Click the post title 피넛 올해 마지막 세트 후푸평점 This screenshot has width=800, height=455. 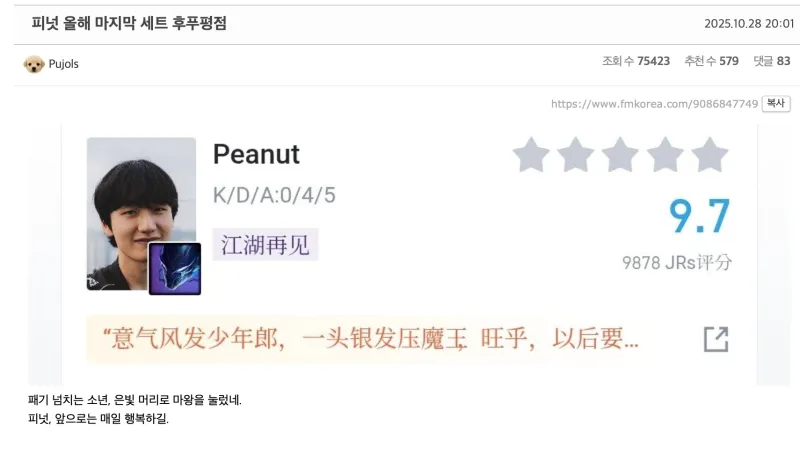point(129,23)
